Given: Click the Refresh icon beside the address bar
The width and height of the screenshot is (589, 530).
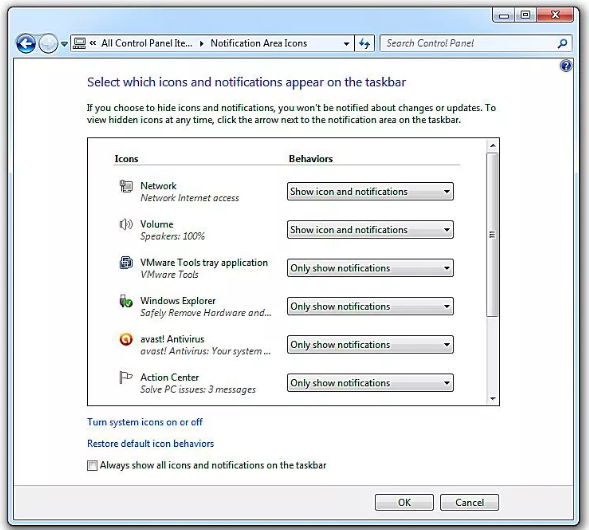Looking at the screenshot, I should (364, 44).
